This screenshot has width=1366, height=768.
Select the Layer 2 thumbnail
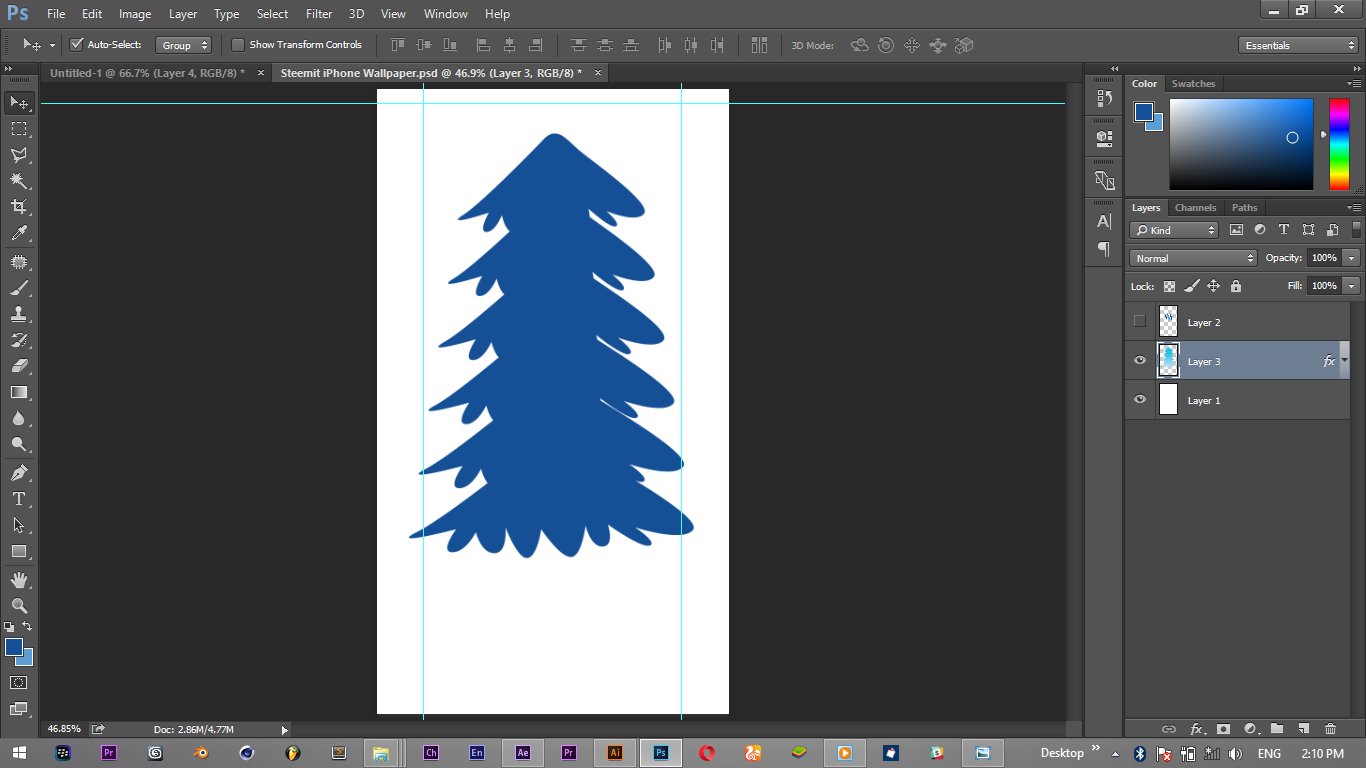click(x=1168, y=322)
